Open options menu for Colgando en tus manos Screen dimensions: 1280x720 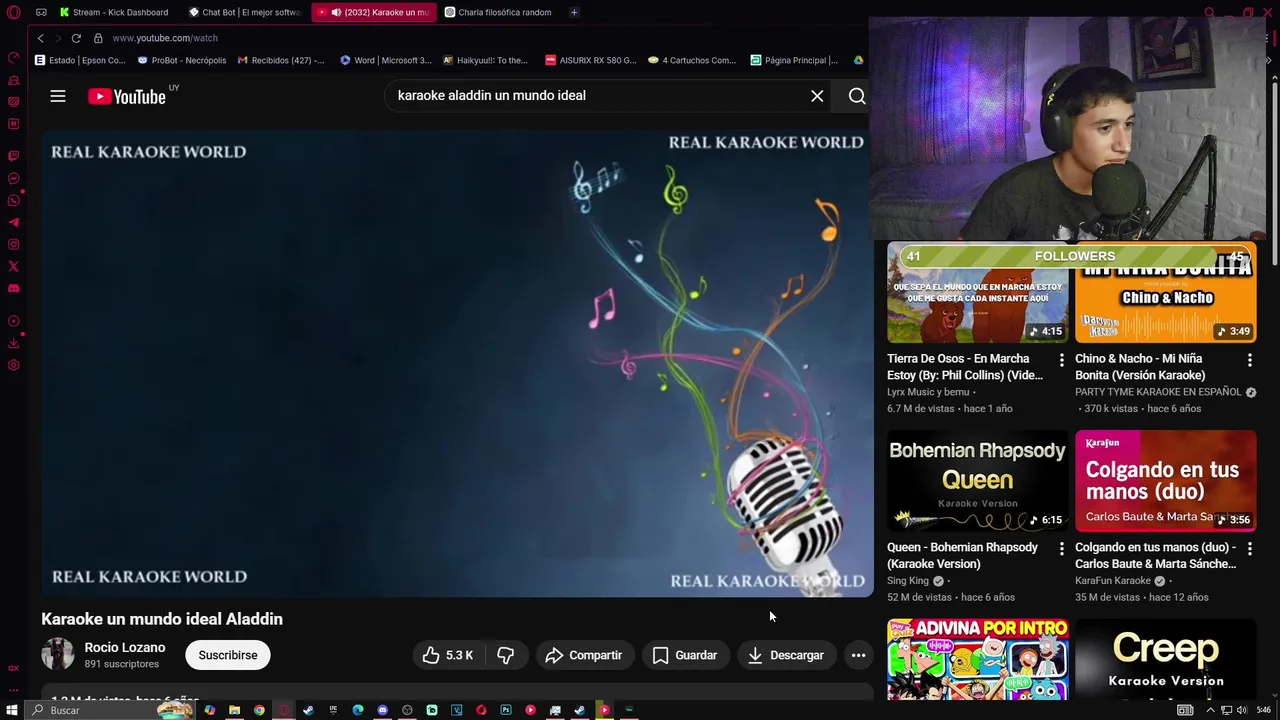click(x=1249, y=548)
